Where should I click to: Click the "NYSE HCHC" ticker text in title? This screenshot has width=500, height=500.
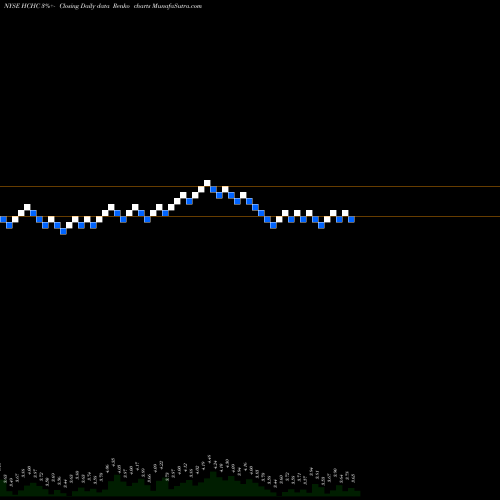22,6
